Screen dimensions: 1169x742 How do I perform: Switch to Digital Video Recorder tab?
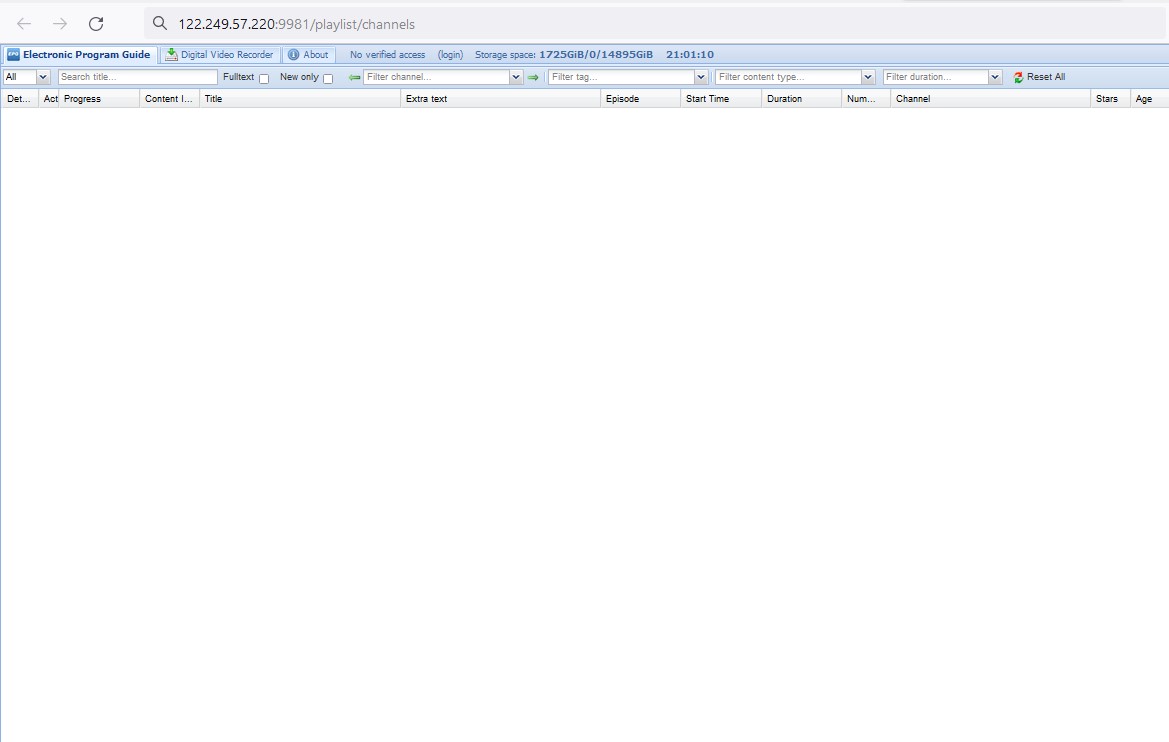[x=220, y=54]
